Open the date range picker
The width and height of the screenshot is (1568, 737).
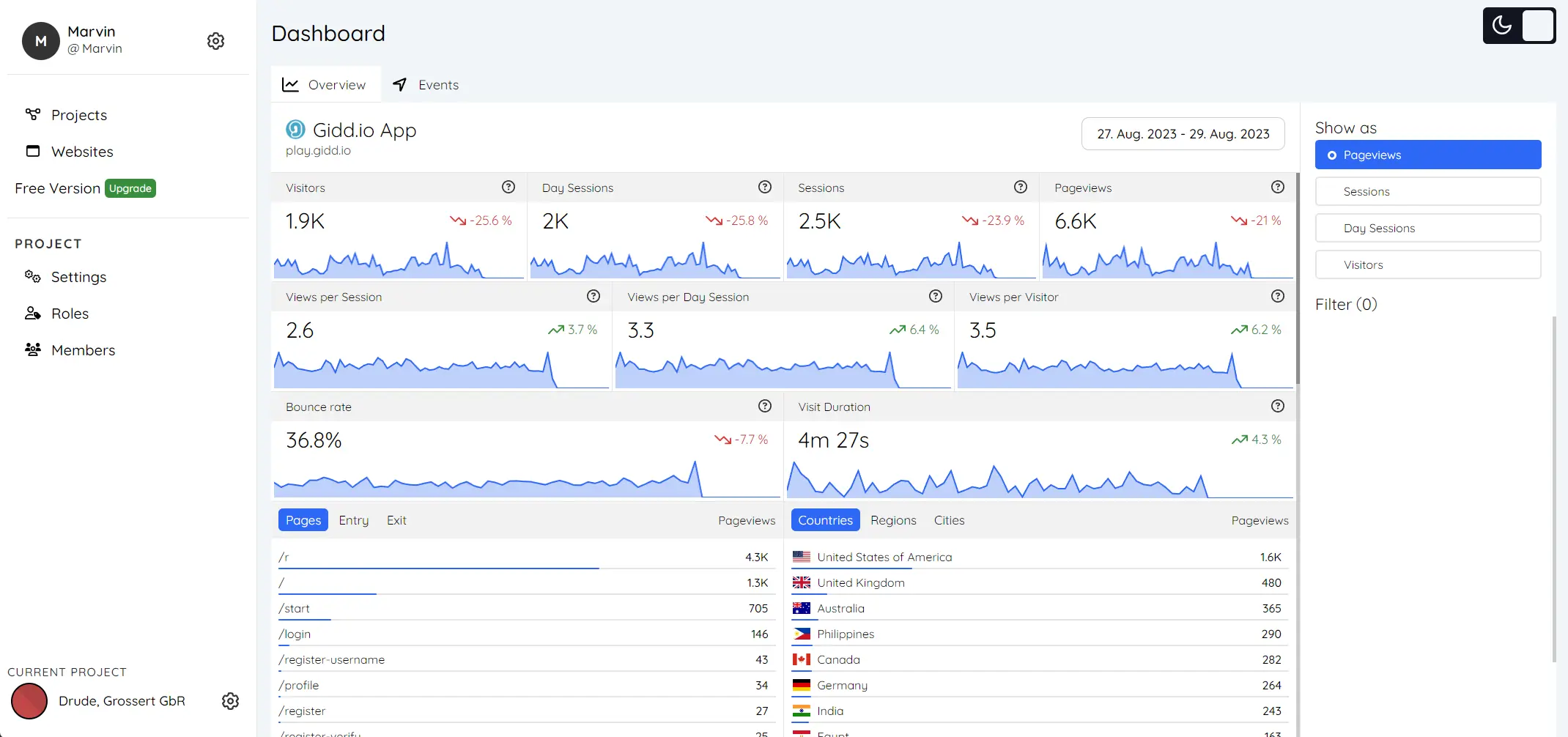(1183, 134)
